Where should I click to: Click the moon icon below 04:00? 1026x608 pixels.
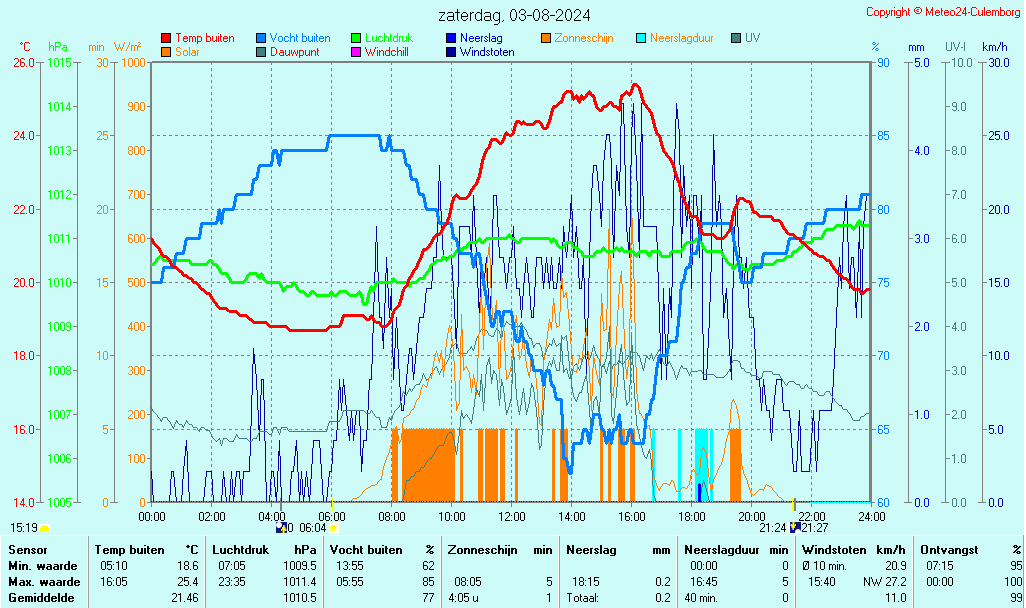coord(281,528)
